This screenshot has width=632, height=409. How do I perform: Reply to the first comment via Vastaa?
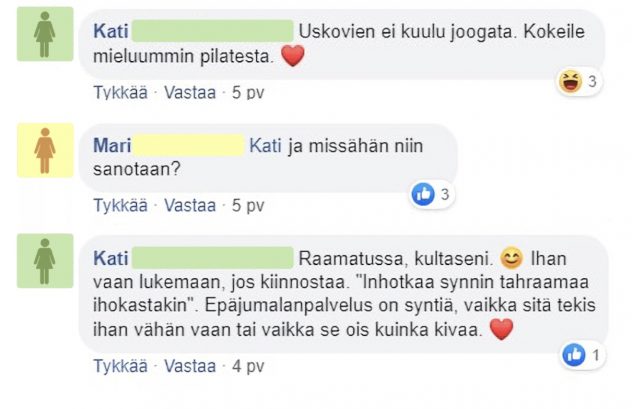point(189,92)
